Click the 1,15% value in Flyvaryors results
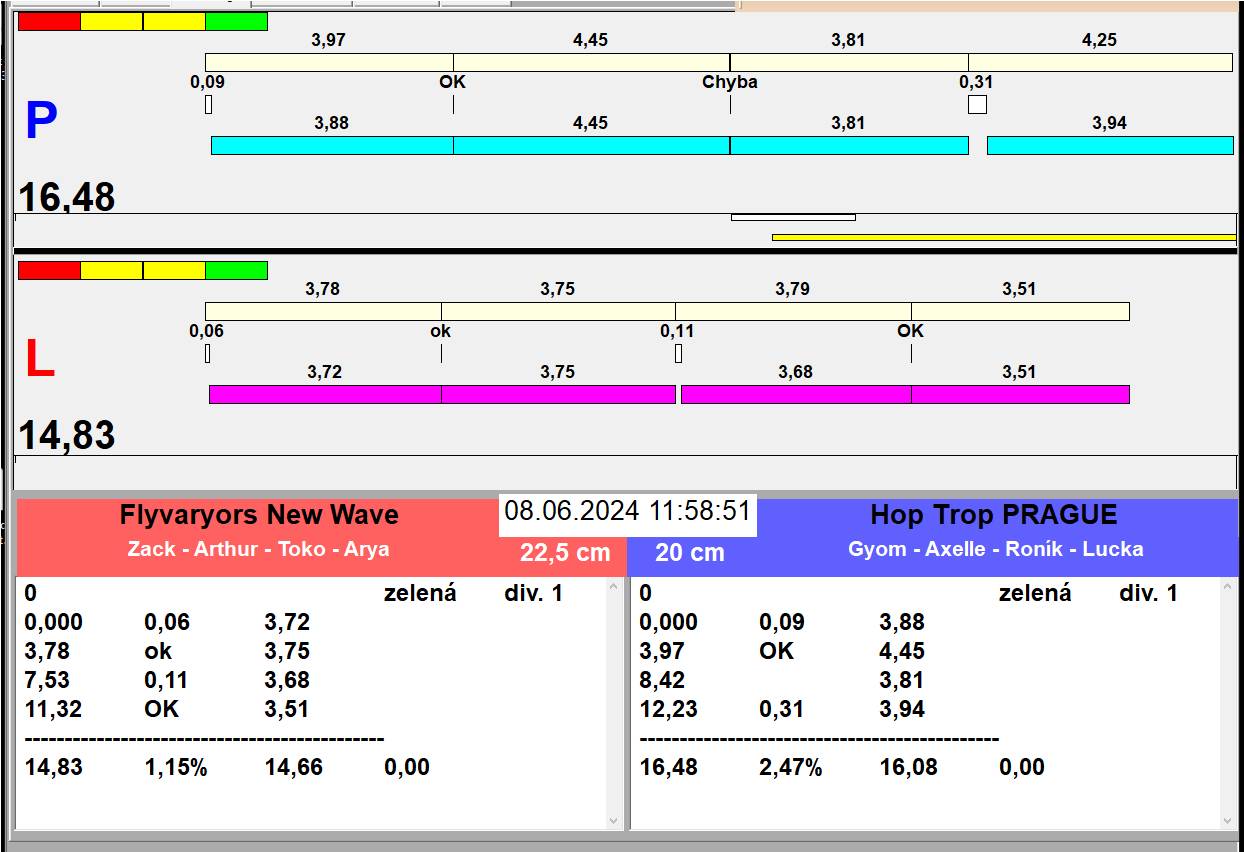 (176, 768)
